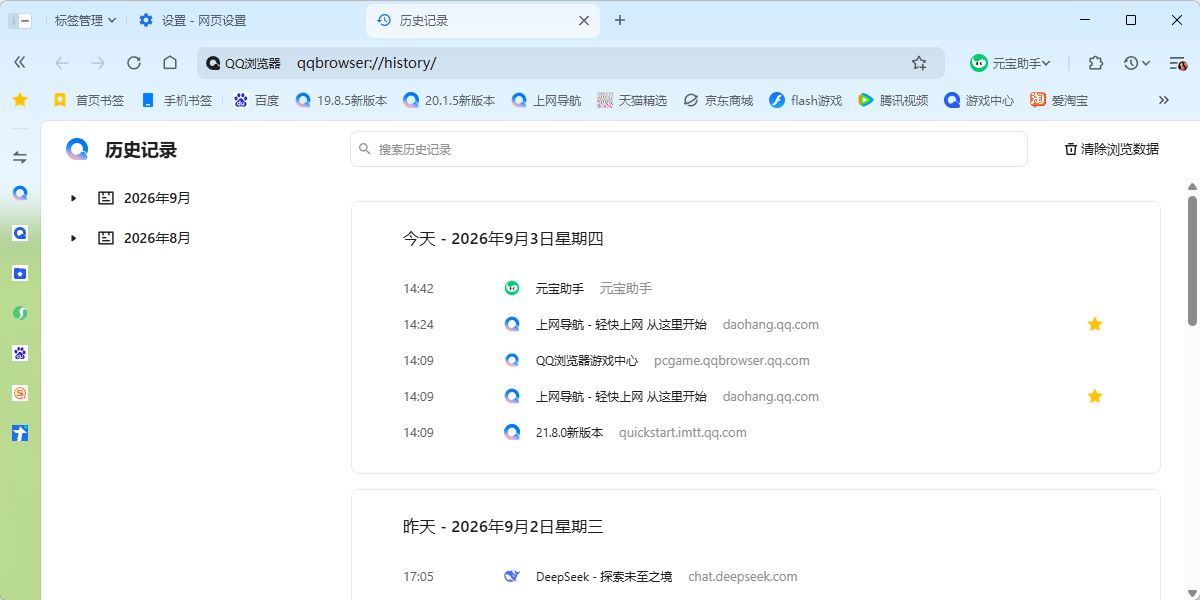Screen dimensions: 1200x600
Task: Open the 百度 bookmark
Action: [x=256, y=100]
